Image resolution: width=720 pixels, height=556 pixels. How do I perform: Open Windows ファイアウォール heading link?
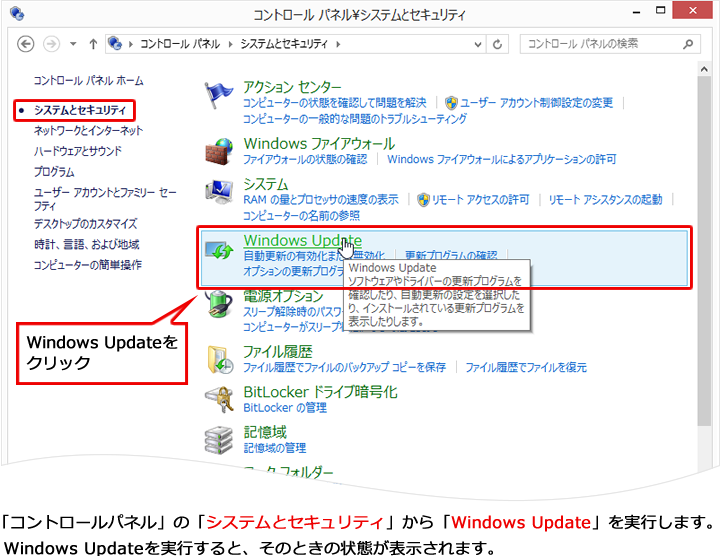coord(319,144)
